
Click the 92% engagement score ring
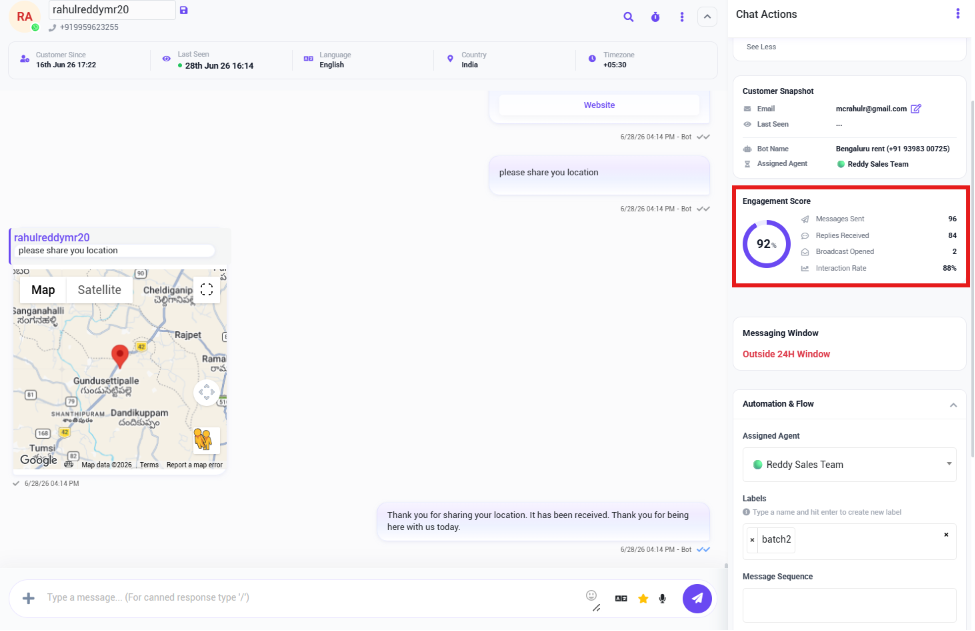click(x=766, y=244)
